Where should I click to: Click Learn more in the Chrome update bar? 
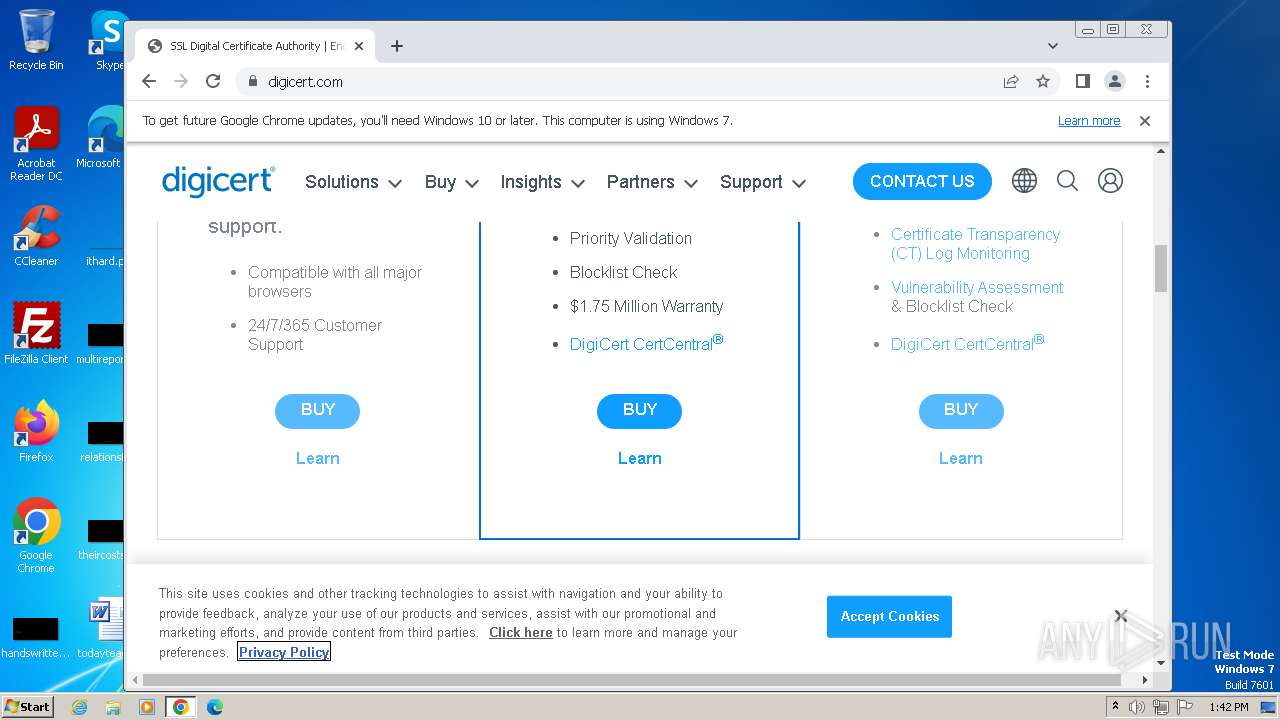click(x=1089, y=120)
